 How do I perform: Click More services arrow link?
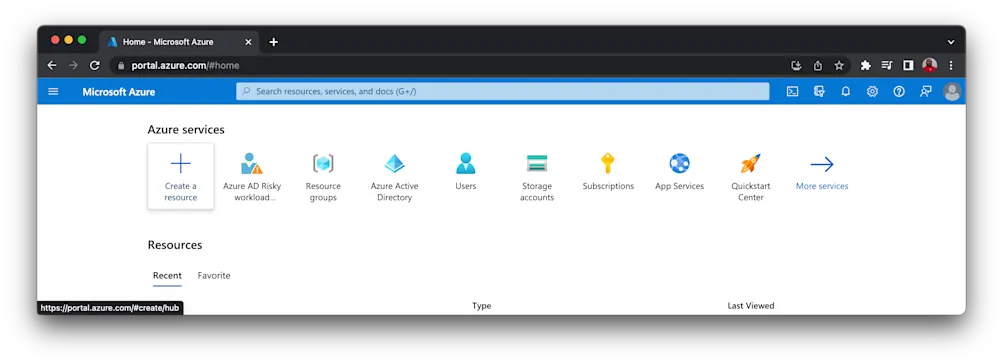(822, 171)
